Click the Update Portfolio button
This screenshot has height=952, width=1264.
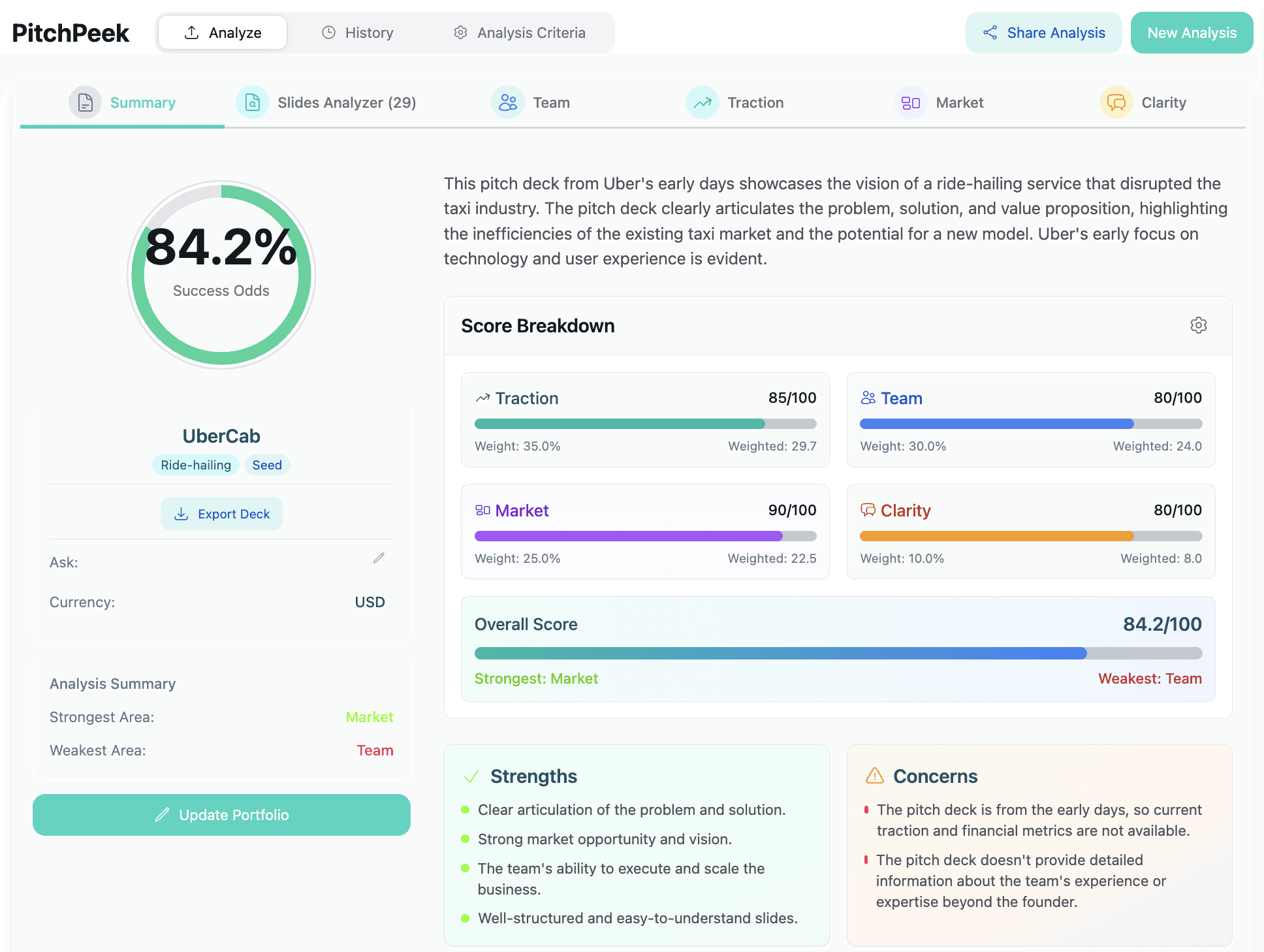pos(221,815)
